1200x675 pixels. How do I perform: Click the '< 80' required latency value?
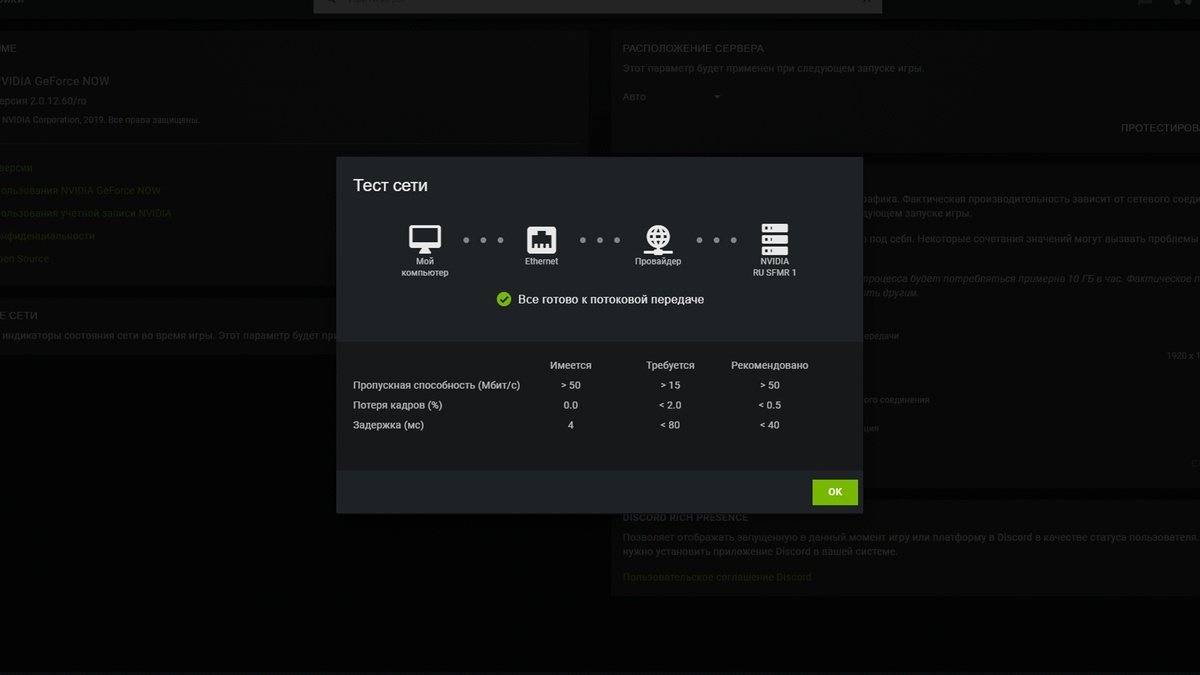tap(670, 425)
